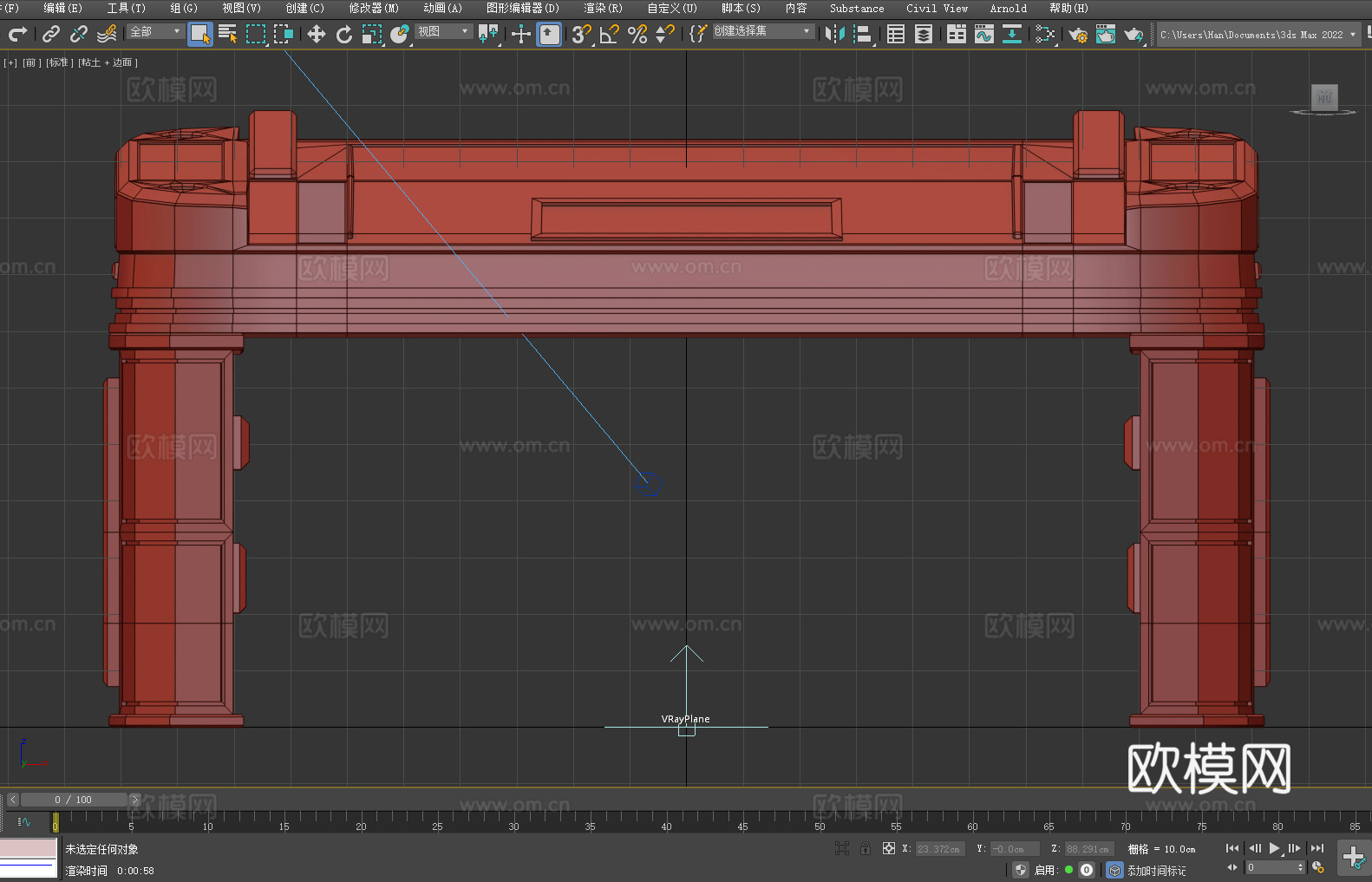Open Select by Name list icon
This screenshot has height=882, width=1372.
[x=228, y=34]
